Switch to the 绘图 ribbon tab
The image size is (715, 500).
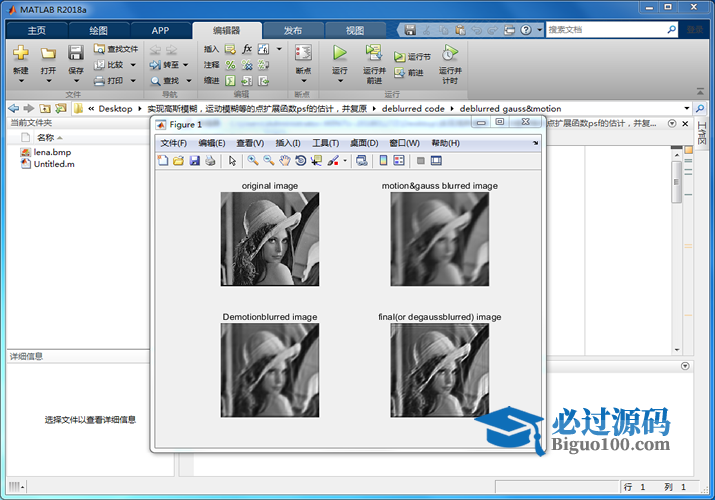(98, 30)
